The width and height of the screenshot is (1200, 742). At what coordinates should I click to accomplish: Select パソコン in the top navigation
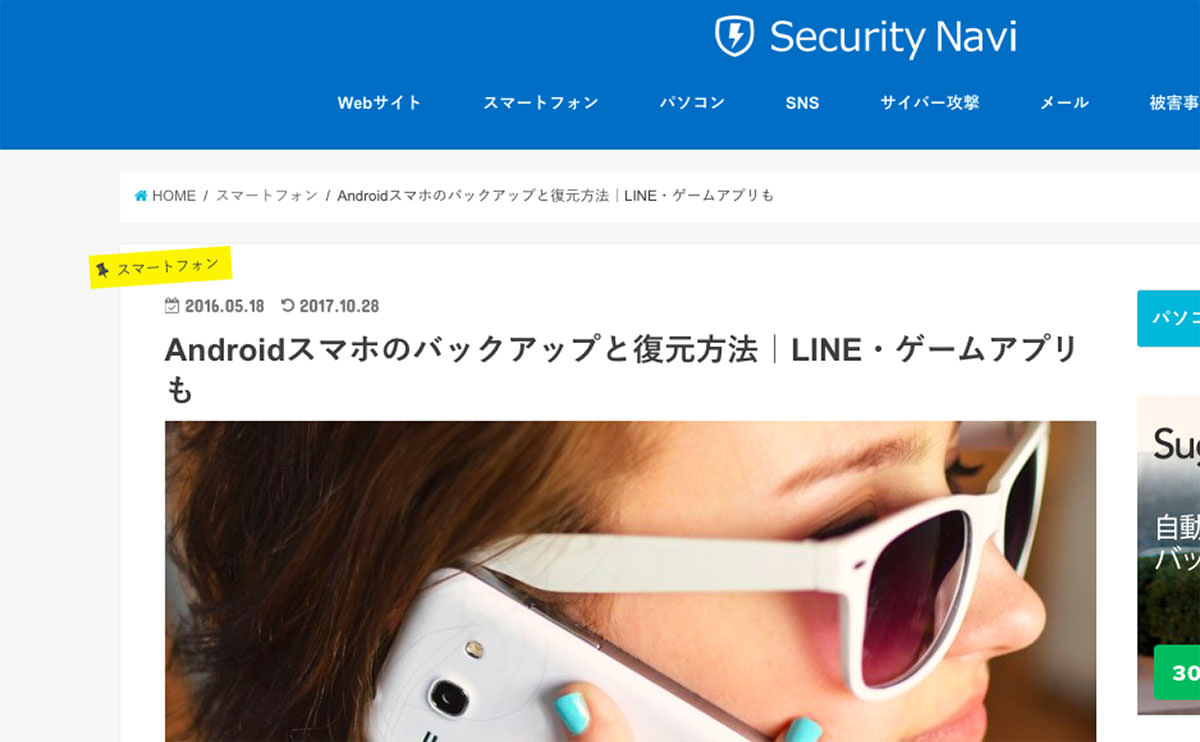pos(692,103)
